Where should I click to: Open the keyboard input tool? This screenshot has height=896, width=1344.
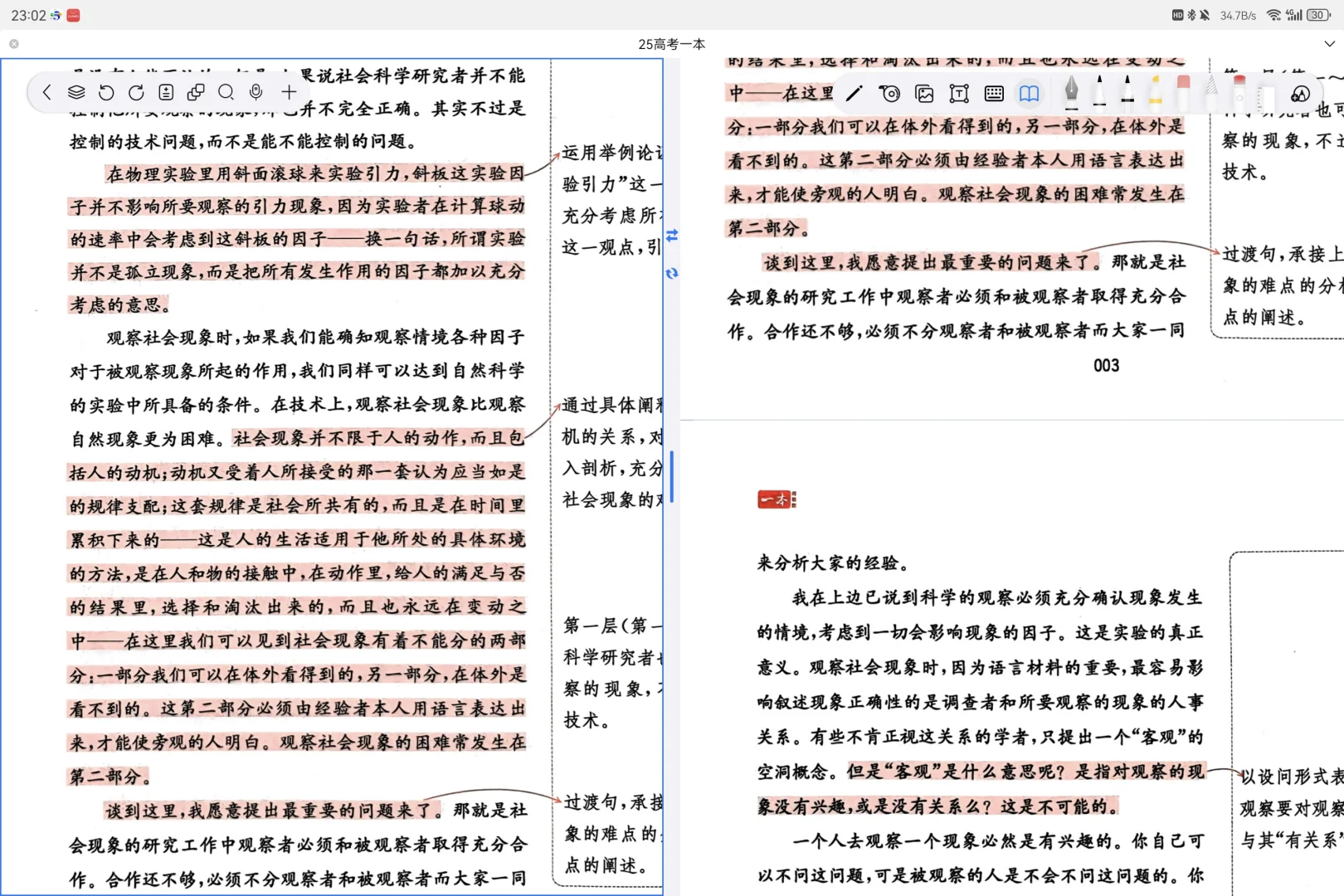pos(994,93)
